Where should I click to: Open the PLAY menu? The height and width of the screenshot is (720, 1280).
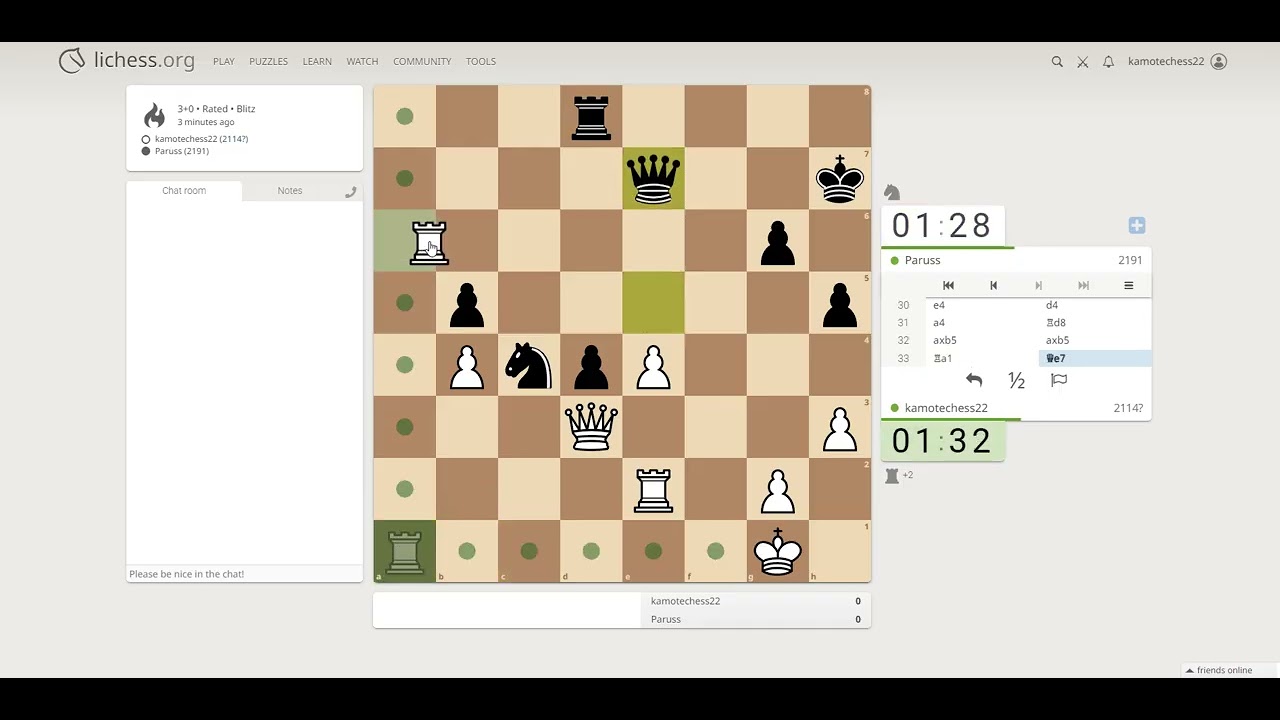(224, 61)
